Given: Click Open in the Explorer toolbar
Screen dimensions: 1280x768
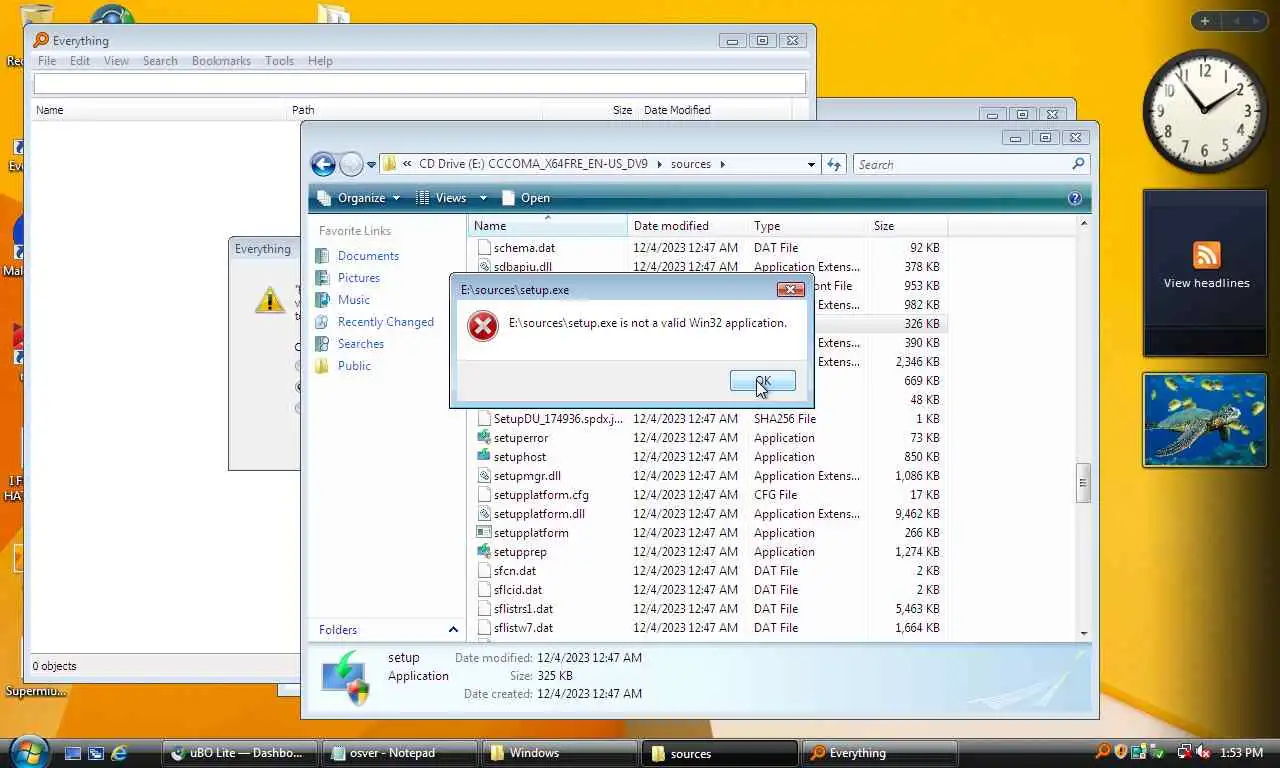Looking at the screenshot, I should click(x=526, y=198).
